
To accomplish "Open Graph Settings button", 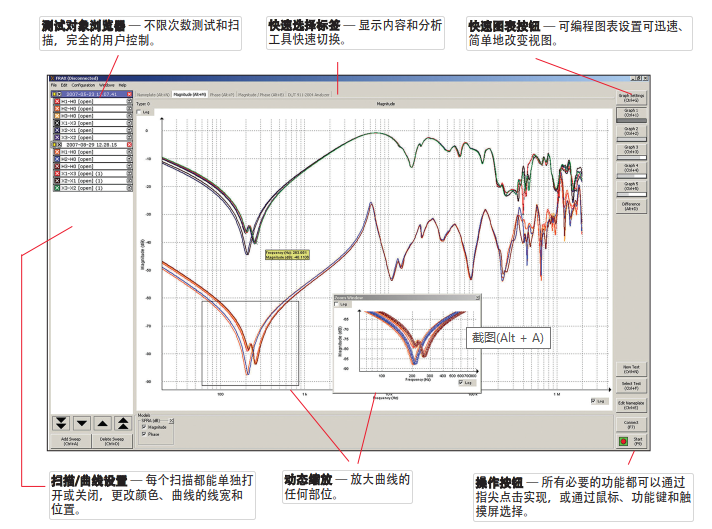I will 631,98.
